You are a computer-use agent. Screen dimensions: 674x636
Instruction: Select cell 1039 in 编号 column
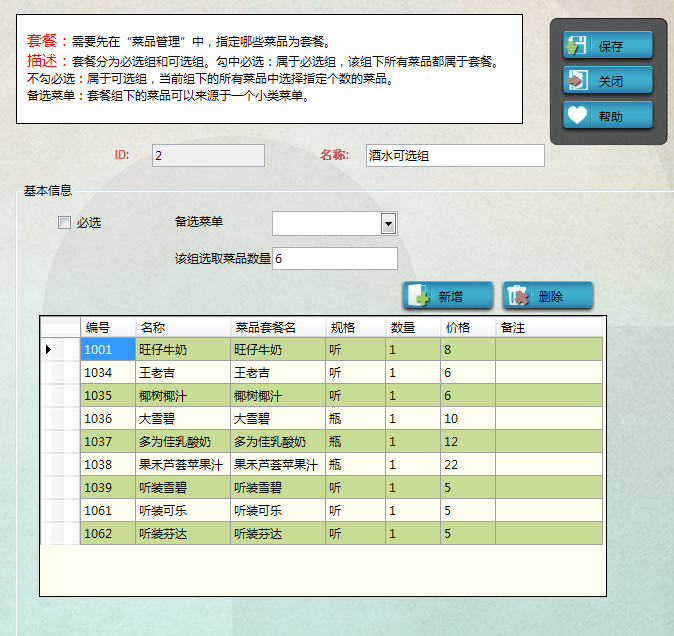(x=108, y=487)
